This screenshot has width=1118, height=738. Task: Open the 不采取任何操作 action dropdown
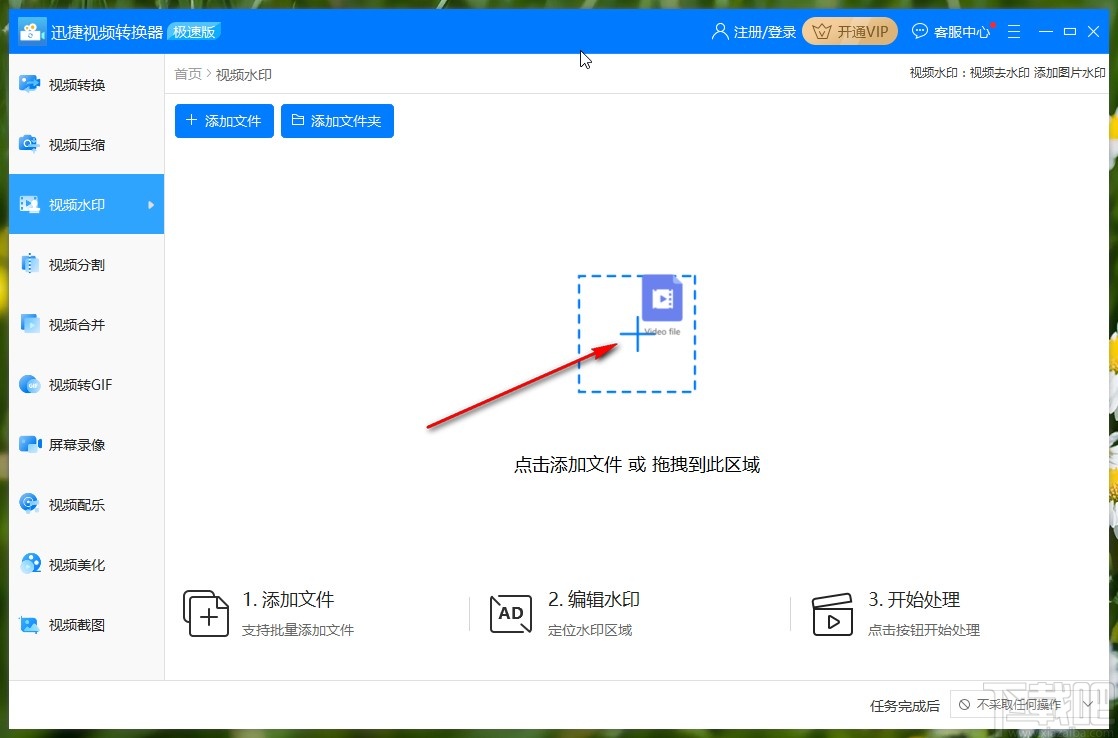[x=1026, y=705]
